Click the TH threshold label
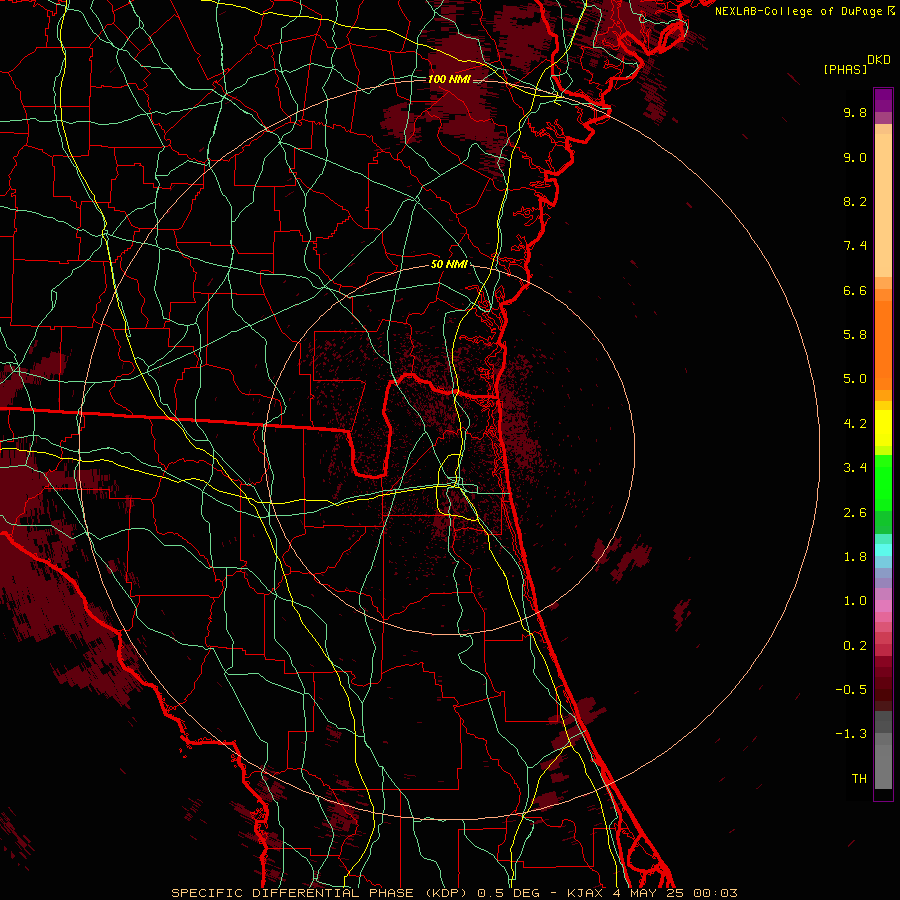 click(859, 779)
